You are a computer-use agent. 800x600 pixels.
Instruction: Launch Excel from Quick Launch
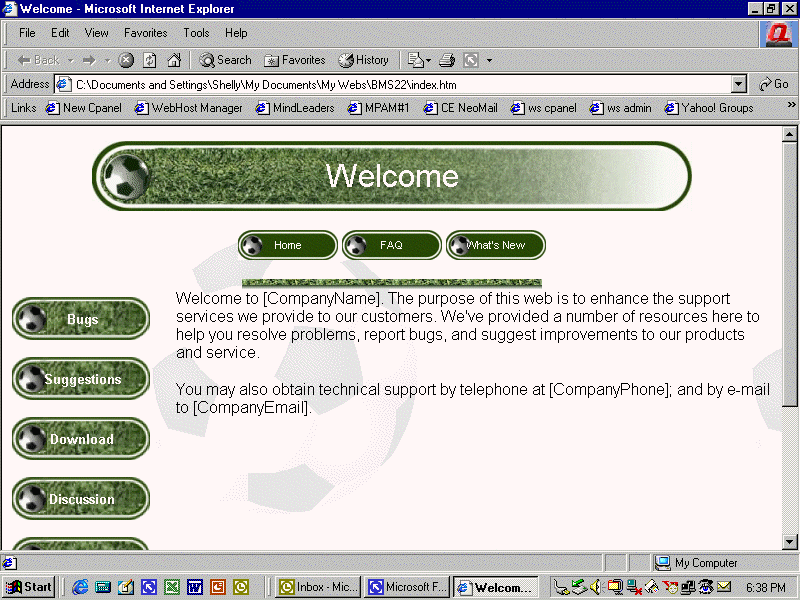172,587
